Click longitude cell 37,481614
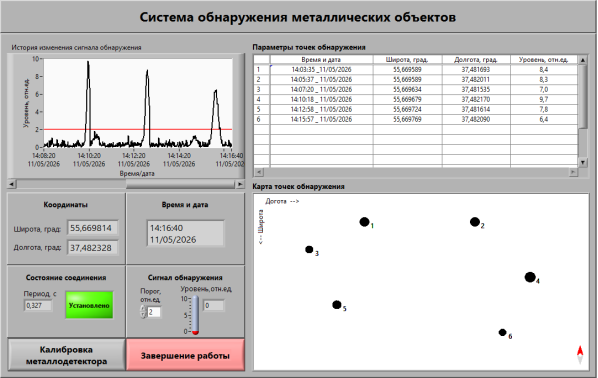 [x=476, y=109]
